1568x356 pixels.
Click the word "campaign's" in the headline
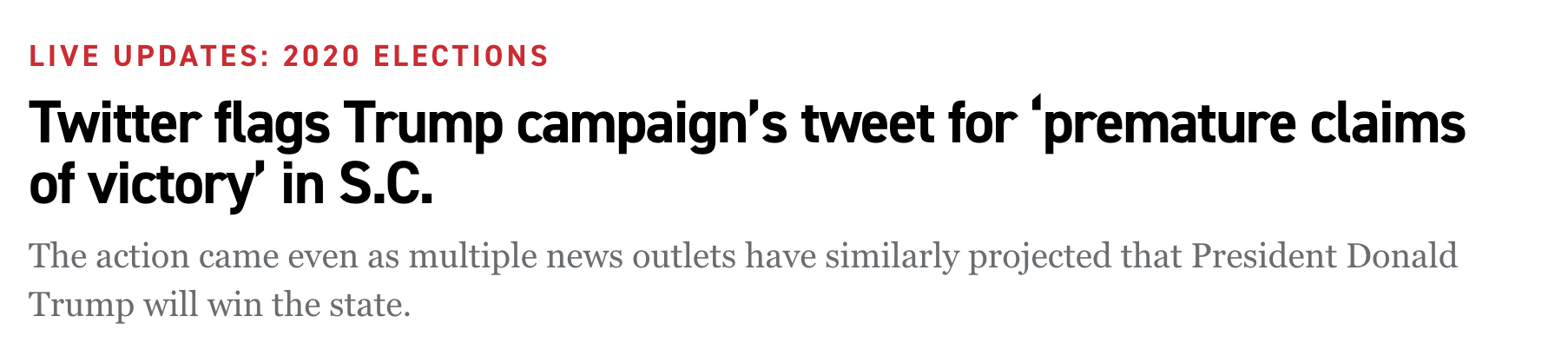[x=652, y=126]
